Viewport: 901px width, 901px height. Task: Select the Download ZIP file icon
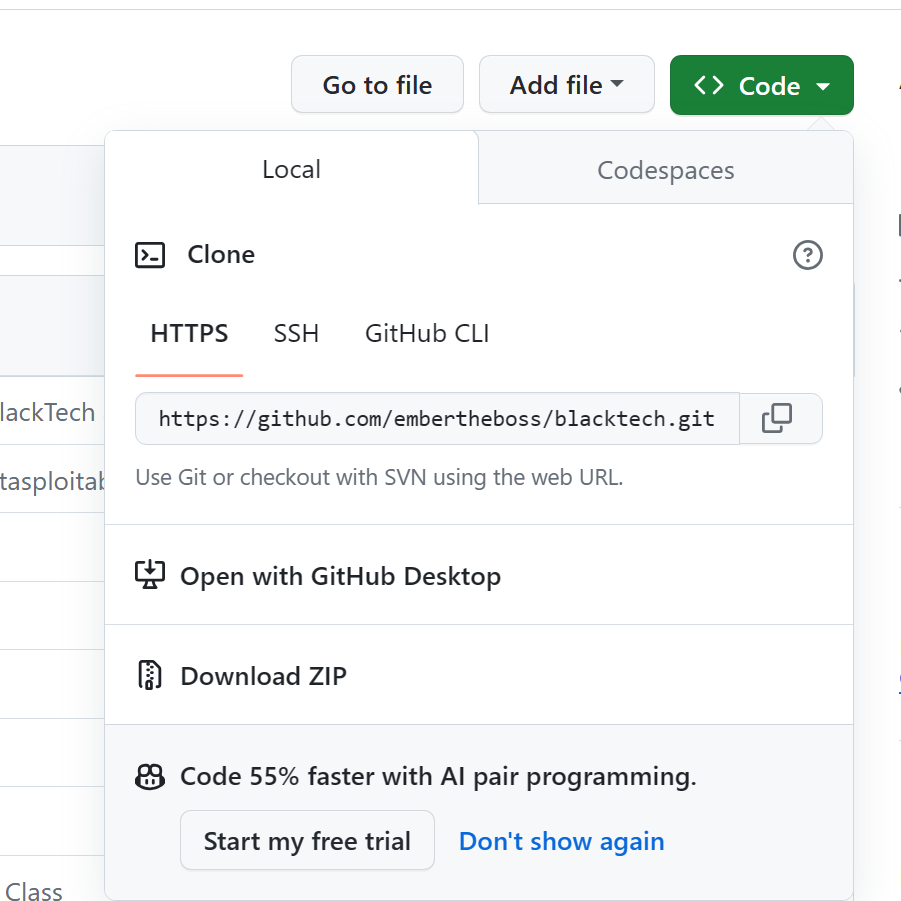click(x=149, y=675)
